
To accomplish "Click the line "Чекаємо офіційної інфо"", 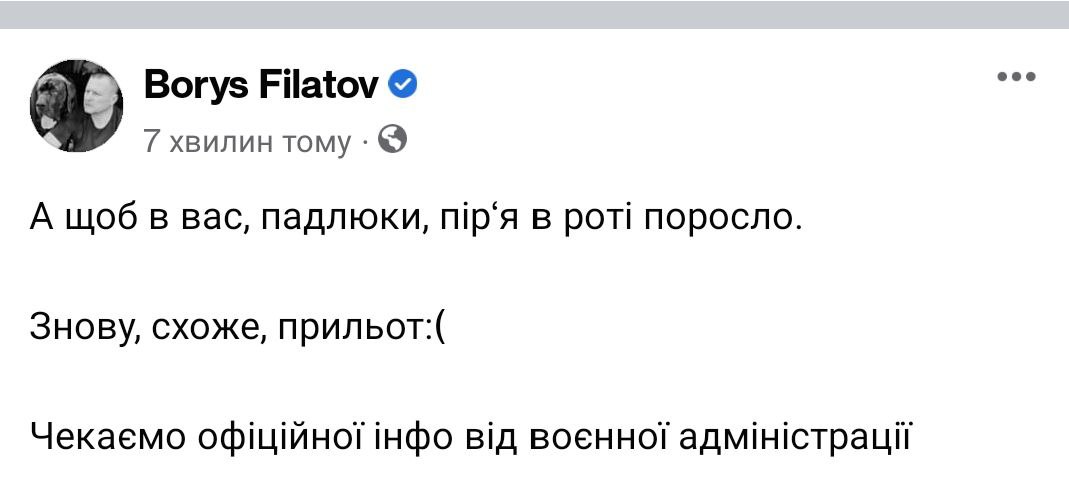I will tap(472, 436).
